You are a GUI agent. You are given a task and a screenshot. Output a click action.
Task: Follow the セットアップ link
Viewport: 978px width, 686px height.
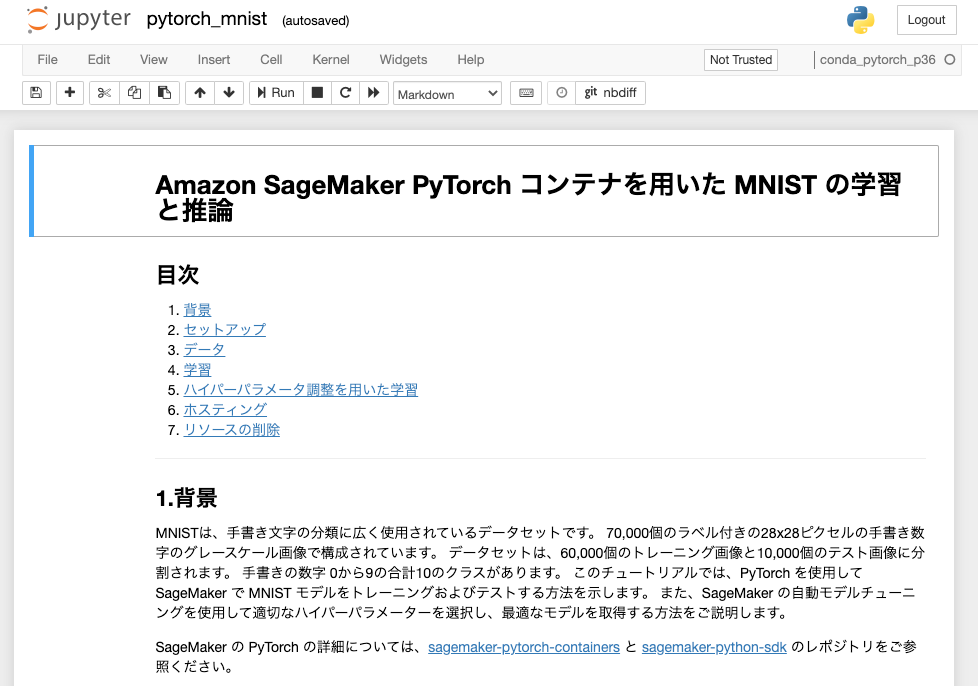point(225,330)
